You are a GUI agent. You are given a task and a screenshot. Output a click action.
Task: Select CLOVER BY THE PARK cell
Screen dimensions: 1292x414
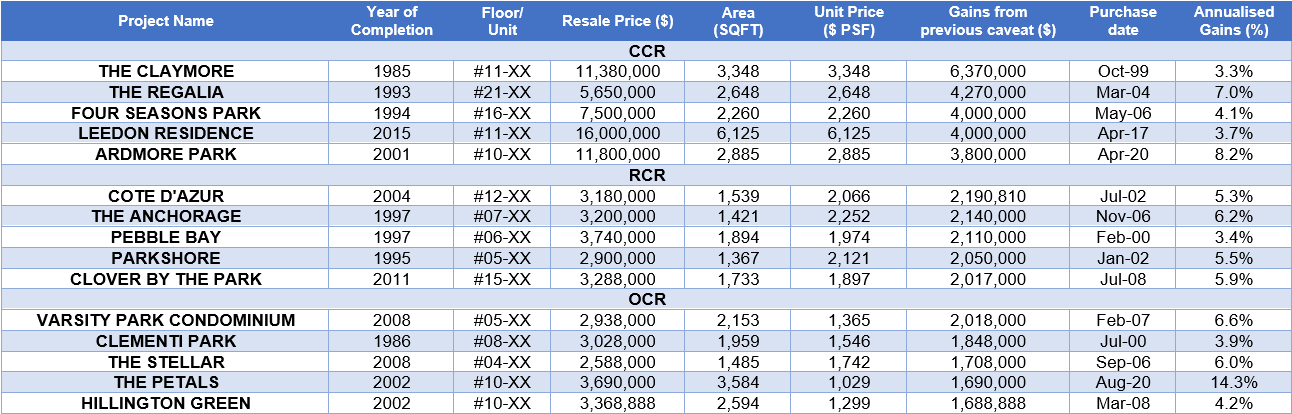tap(166, 279)
